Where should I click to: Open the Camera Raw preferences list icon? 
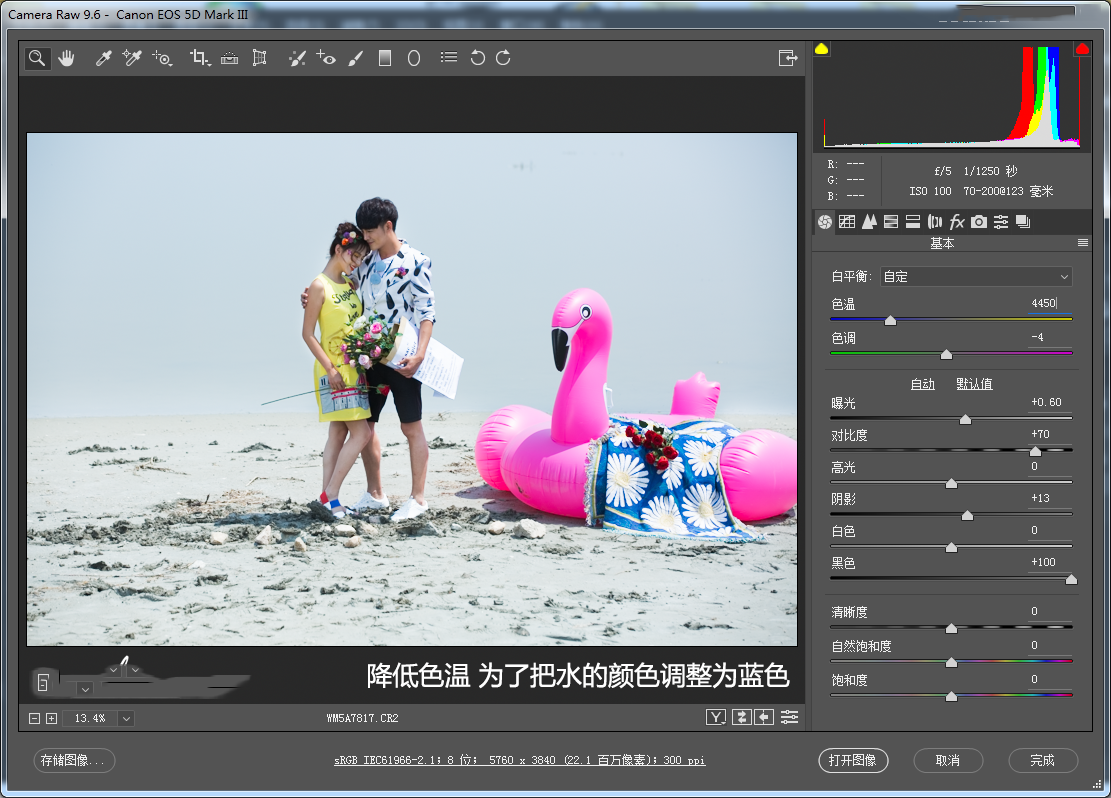tap(449, 57)
